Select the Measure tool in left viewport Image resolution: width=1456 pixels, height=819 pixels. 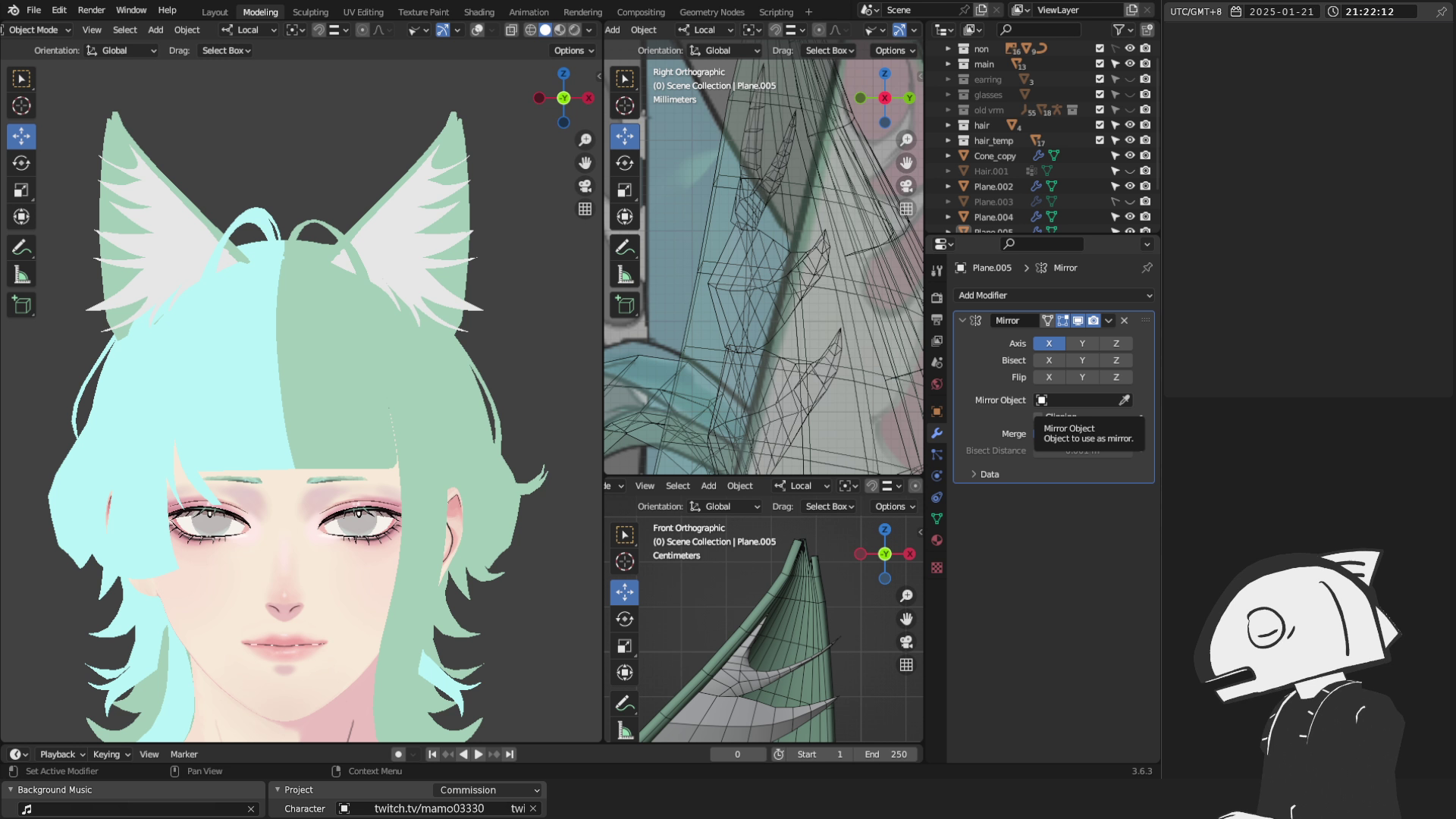click(21, 275)
